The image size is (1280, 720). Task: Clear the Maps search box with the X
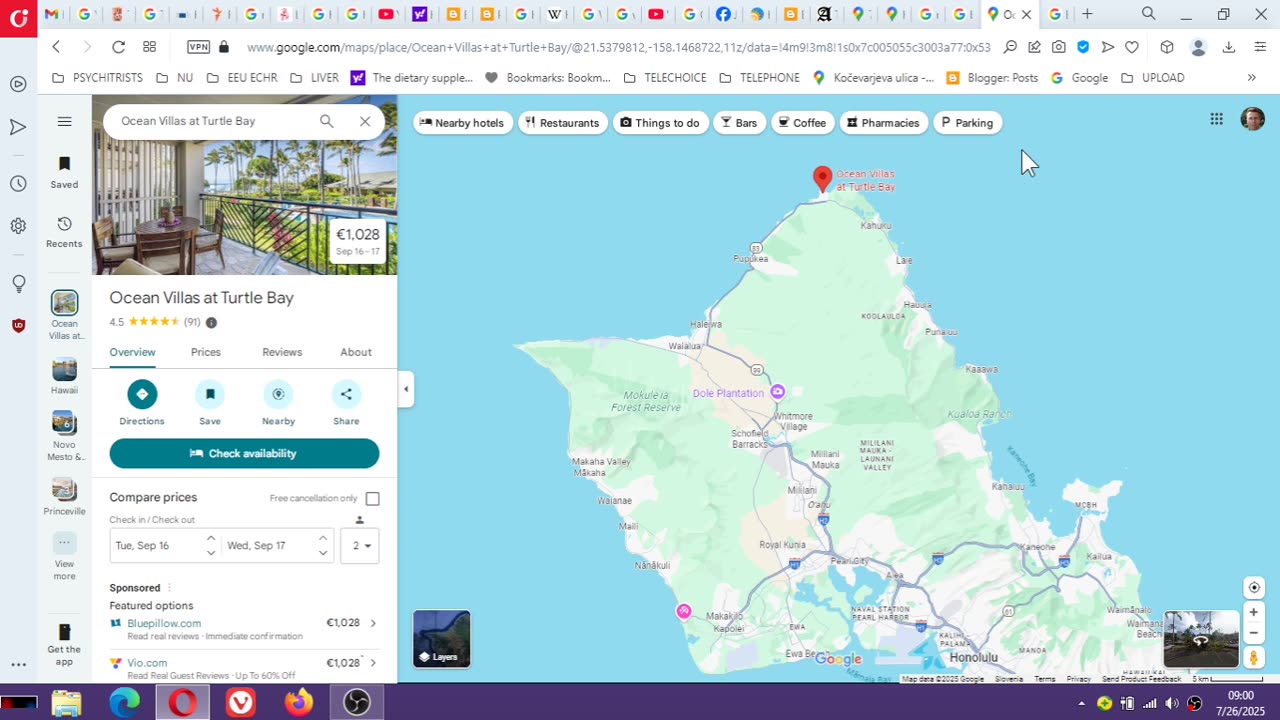[365, 121]
